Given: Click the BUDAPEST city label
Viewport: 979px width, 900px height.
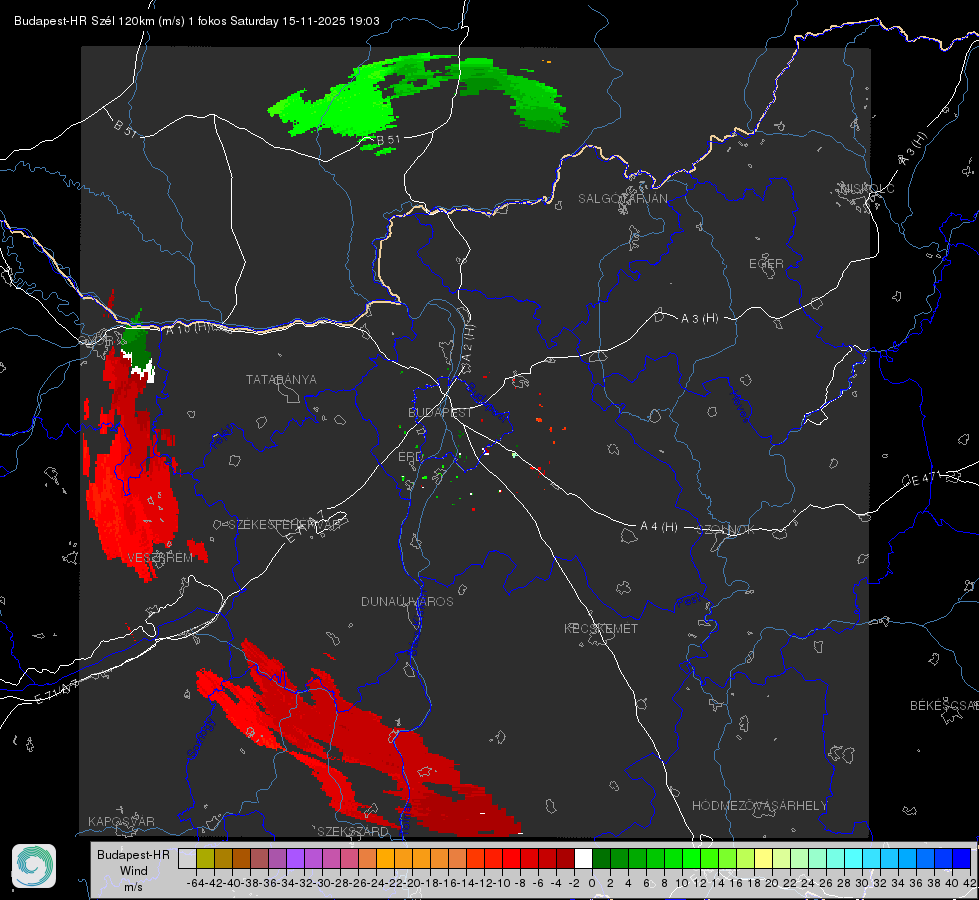Looking at the screenshot, I should pyautogui.click(x=440, y=412).
